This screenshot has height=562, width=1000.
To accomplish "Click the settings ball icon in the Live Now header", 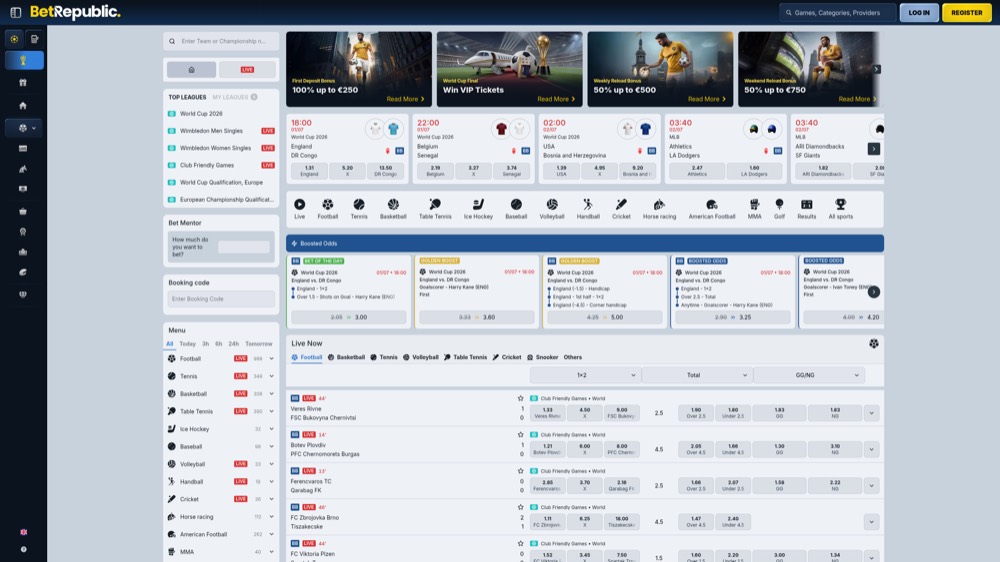I will (x=873, y=344).
